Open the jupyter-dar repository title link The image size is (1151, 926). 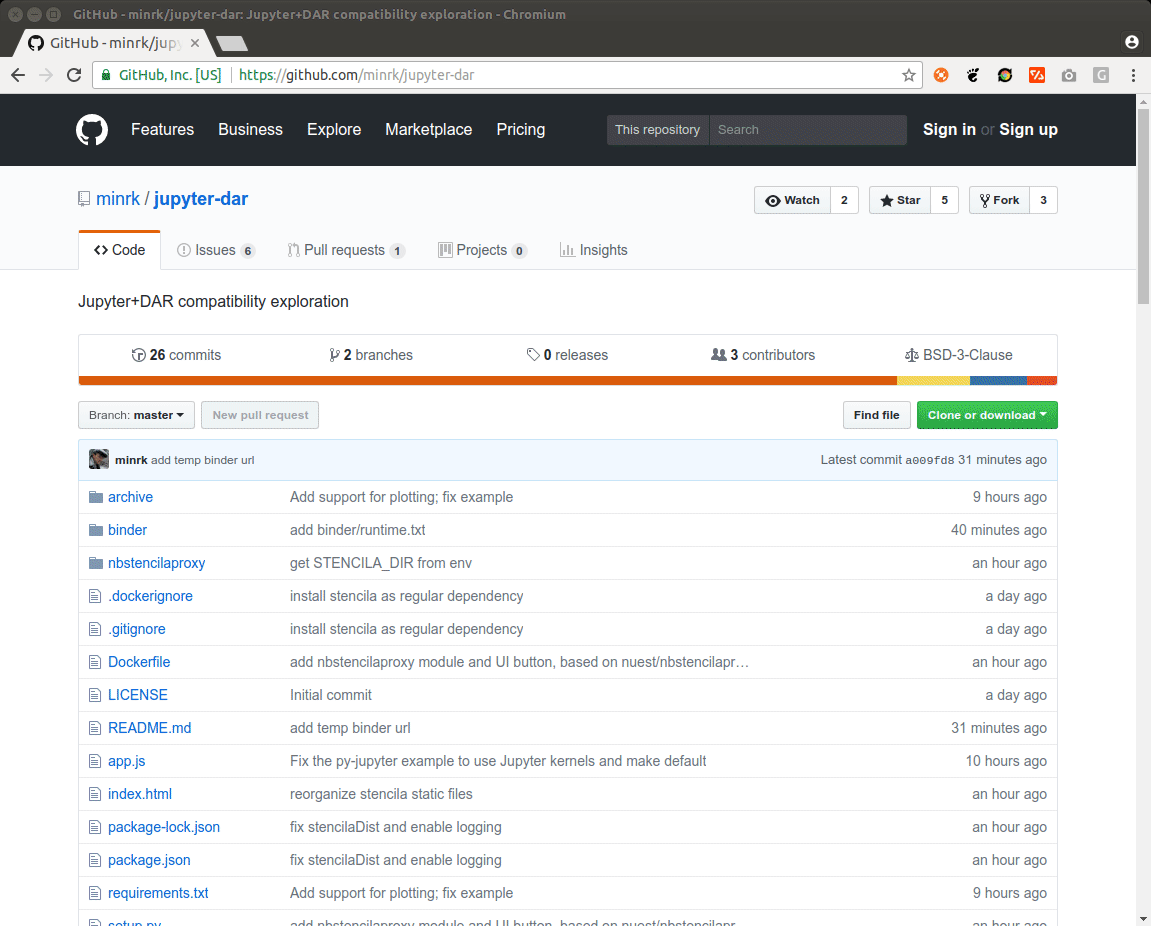pos(200,199)
